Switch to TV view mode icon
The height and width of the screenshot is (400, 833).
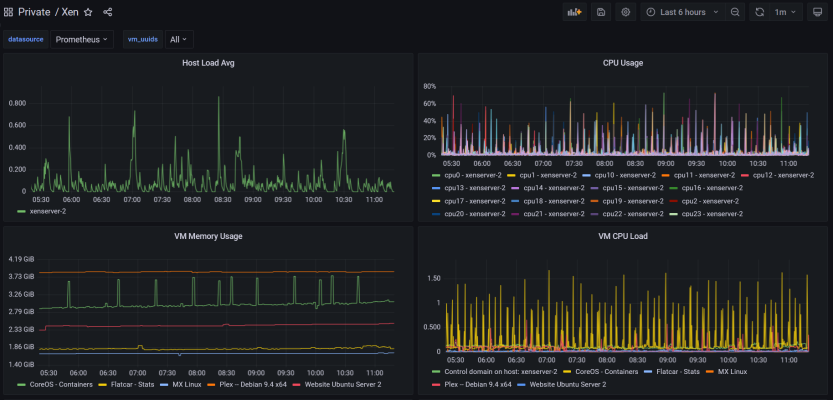817,12
